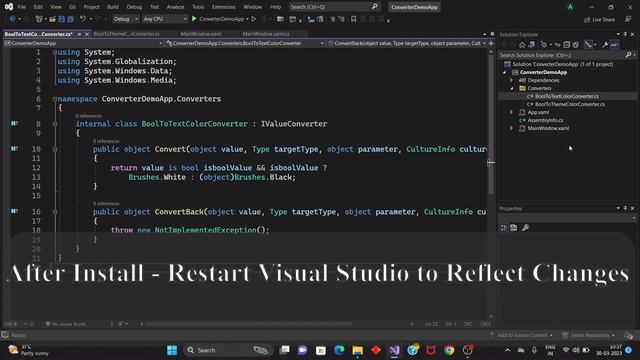Click Solution Explorer Home icon
Screen dimensions: 640x360
[x=522, y=45]
